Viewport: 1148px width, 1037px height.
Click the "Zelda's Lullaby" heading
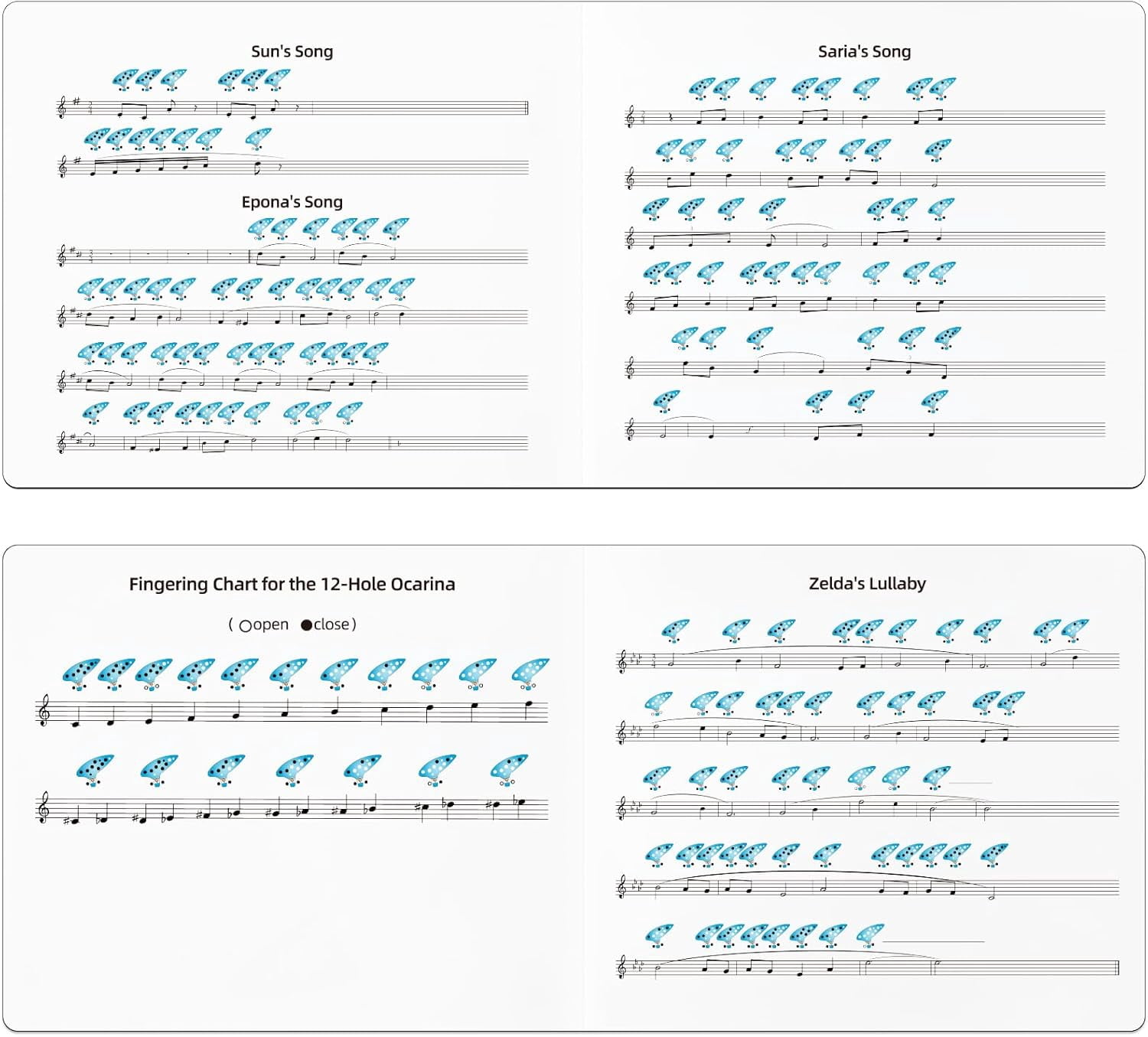(867, 583)
